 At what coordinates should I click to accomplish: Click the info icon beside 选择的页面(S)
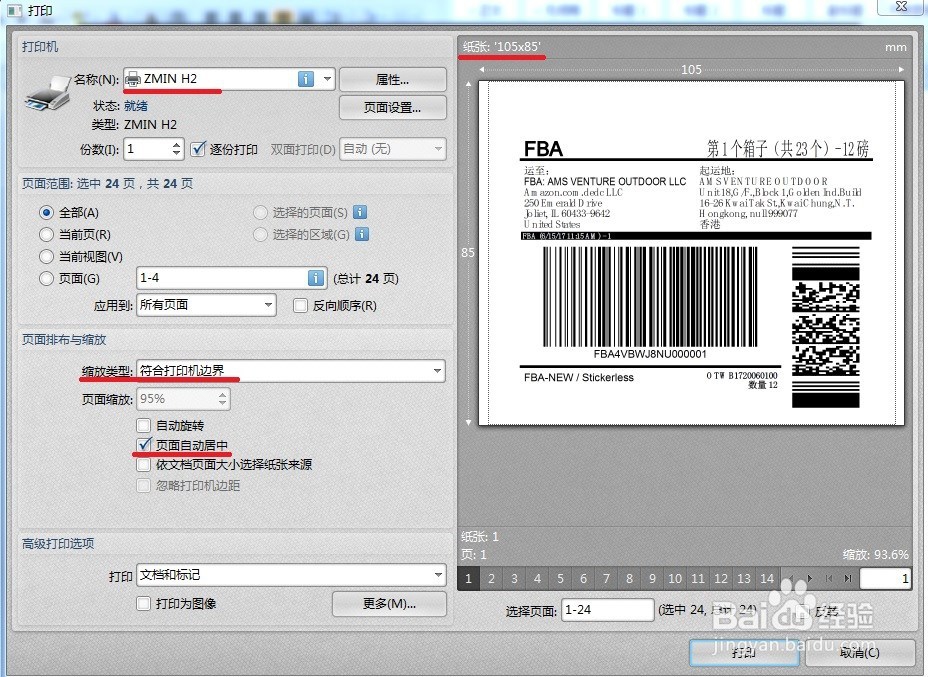[360, 212]
